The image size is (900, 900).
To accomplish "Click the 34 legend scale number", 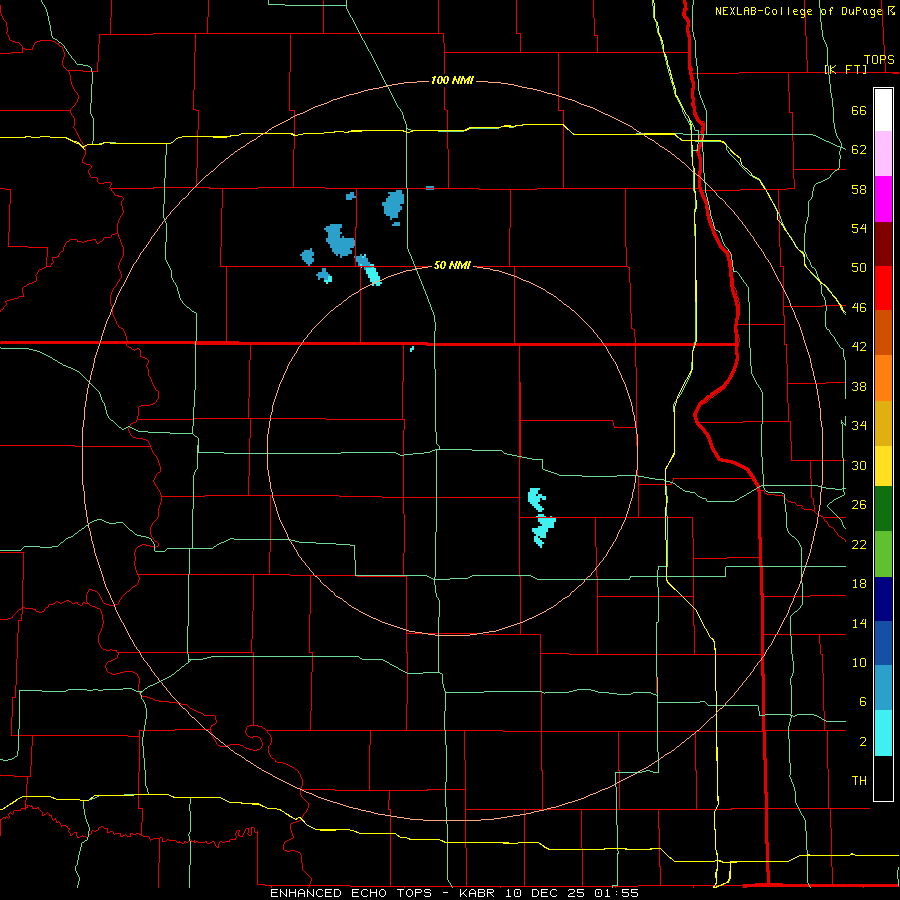I will pyautogui.click(x=859, y=425).
